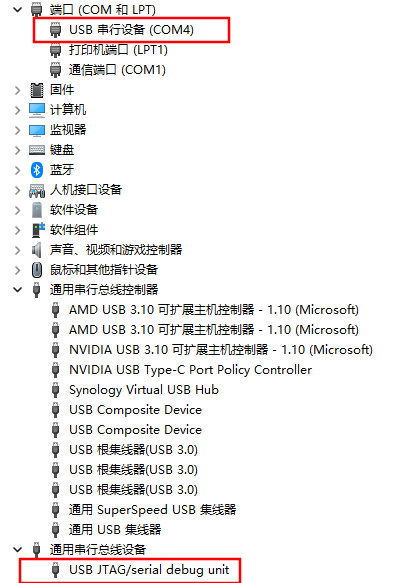Image resolution: width=402 pixels, height=583 pixels.
Task: Click the monitor (监视器) category icon
Action: [37, 130]
